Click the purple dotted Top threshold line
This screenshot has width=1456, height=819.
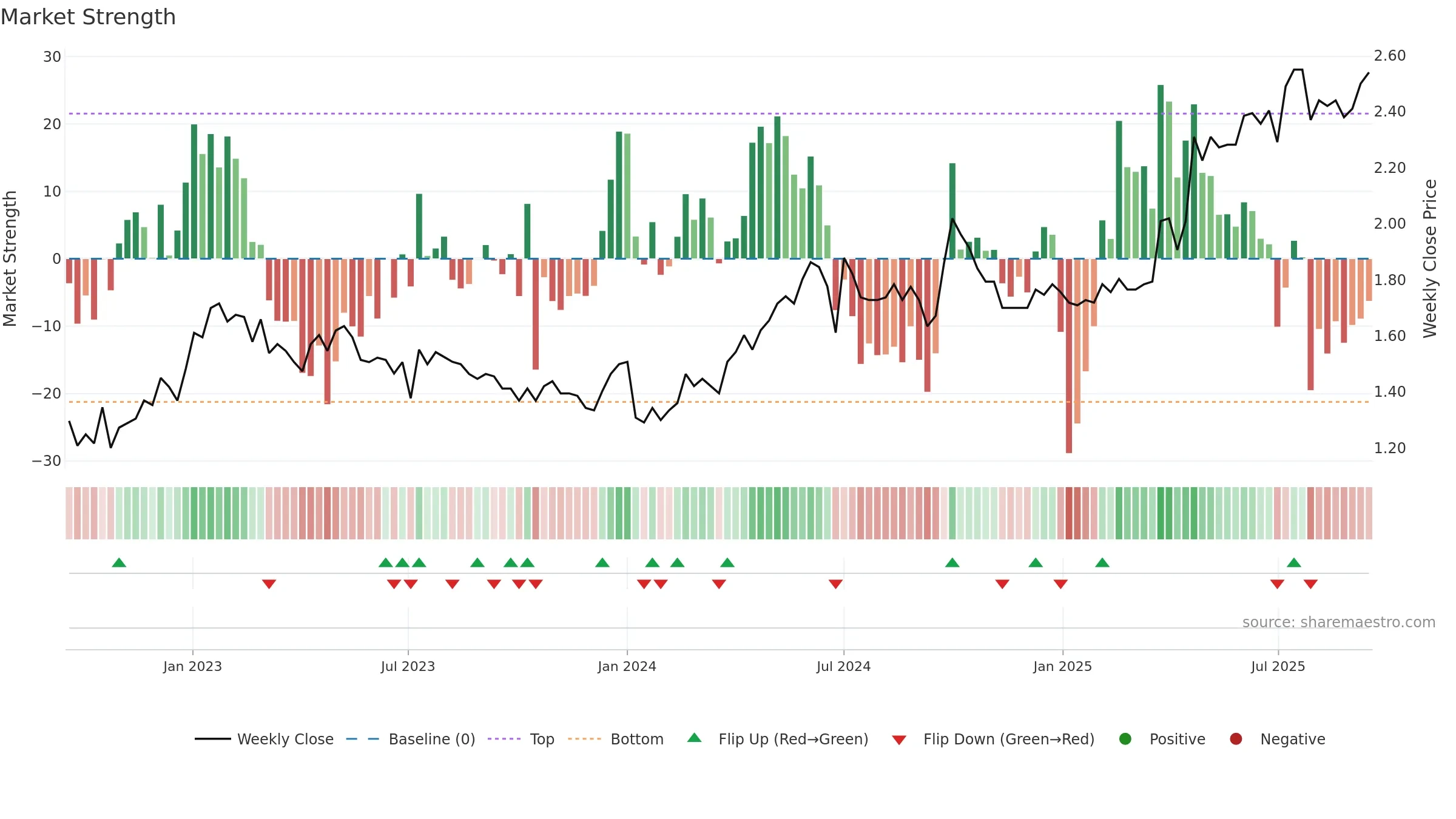[x=719, y=113]
